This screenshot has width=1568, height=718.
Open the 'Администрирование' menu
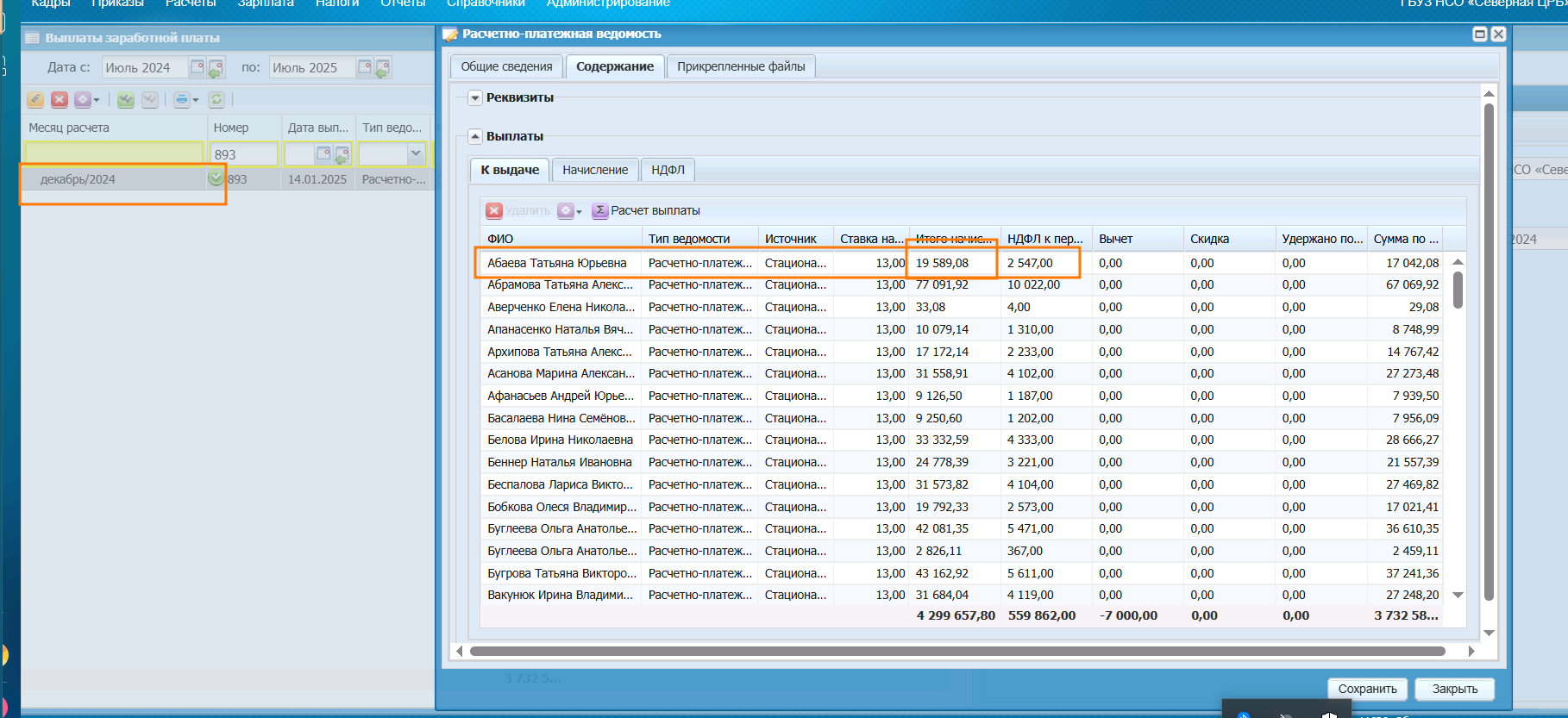(x=608, y=3)
